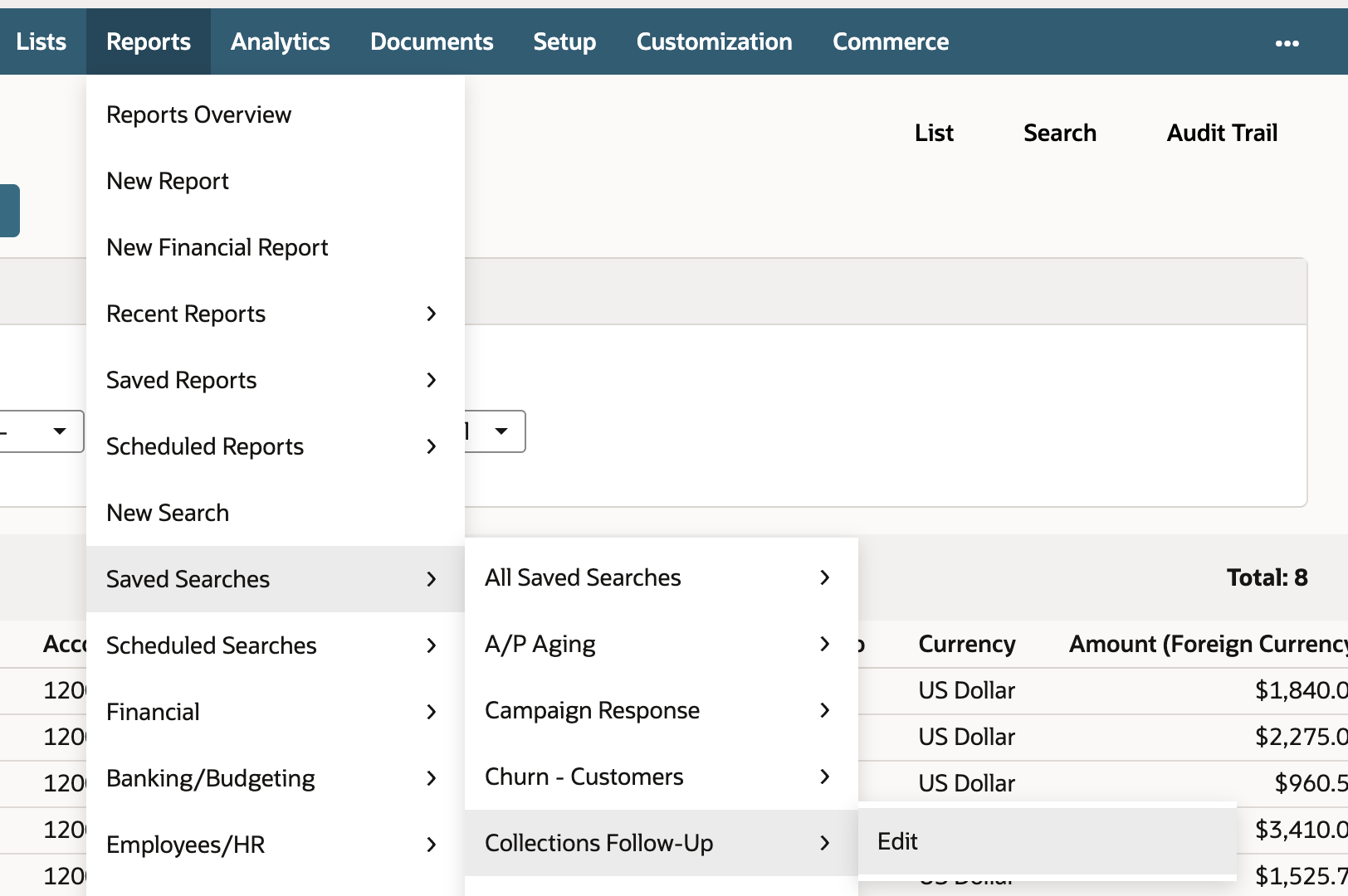Click the List link
1348x896 pixels.
[x=934, y=133]
